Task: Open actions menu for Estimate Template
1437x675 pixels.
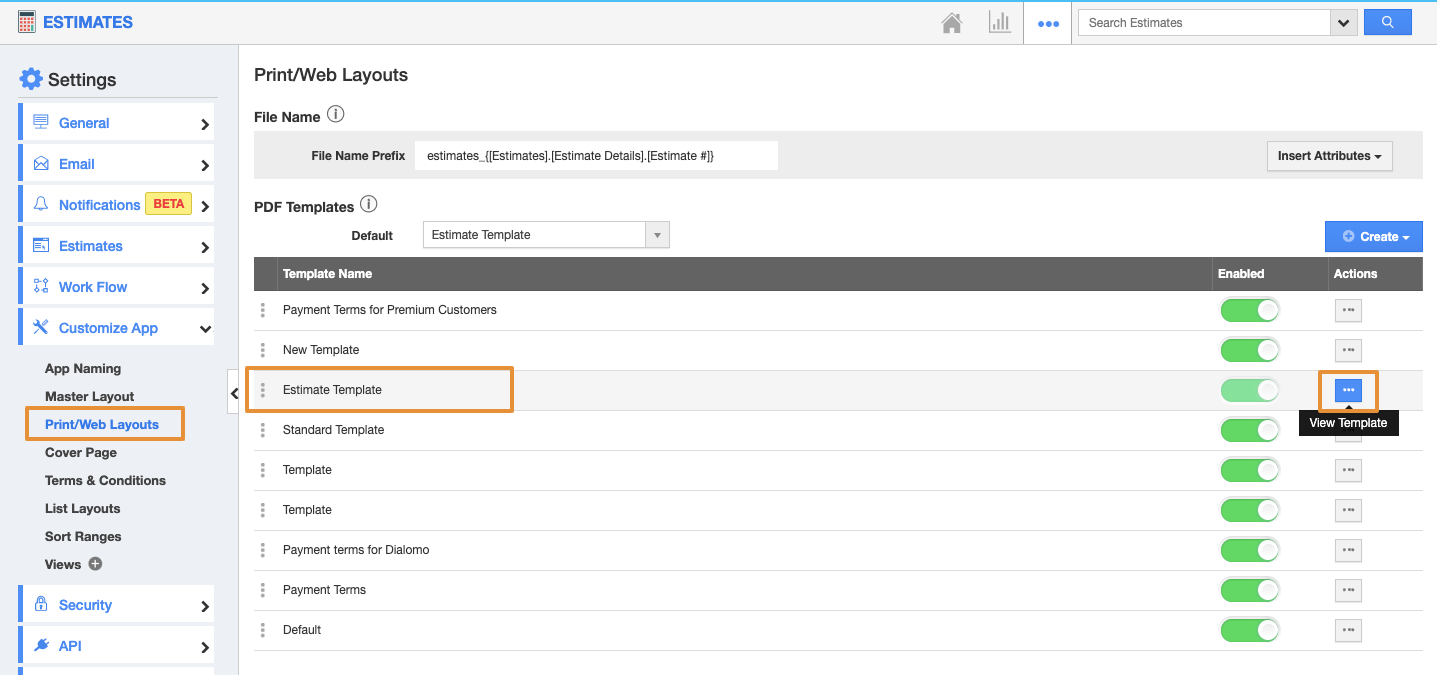Action: 1348,390
